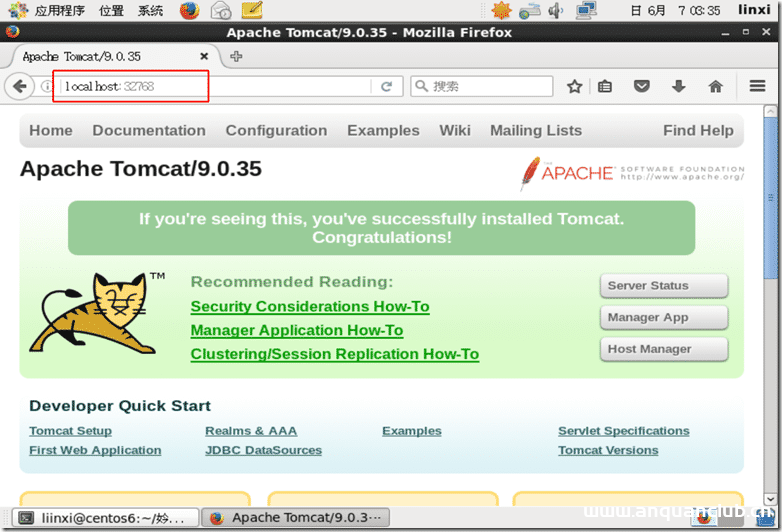Open the Servlet Specifications link
This screenshot has height=532, width=782.
623,431
